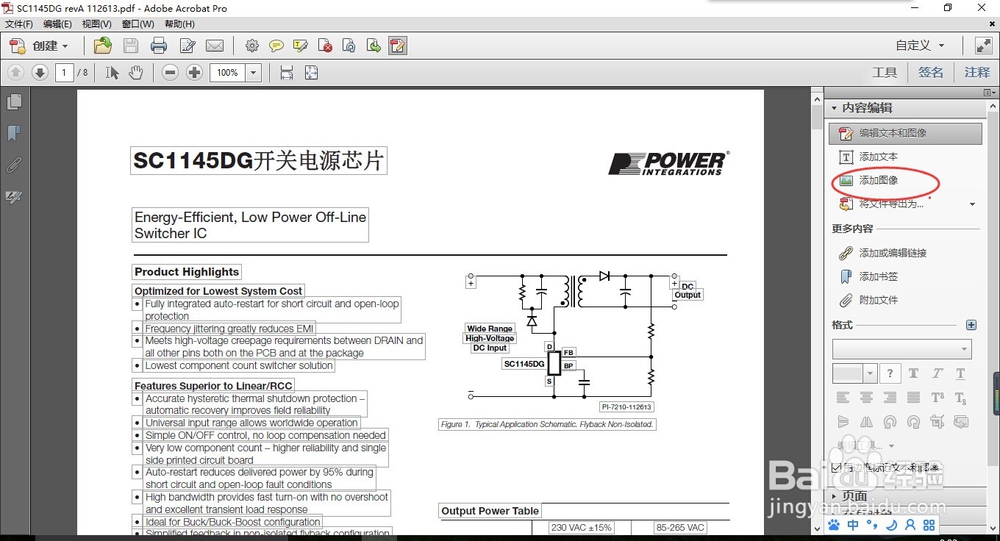Select the highlight text tool icon
The width and height of the screenshot is (1000, 541).
[300, 46]
